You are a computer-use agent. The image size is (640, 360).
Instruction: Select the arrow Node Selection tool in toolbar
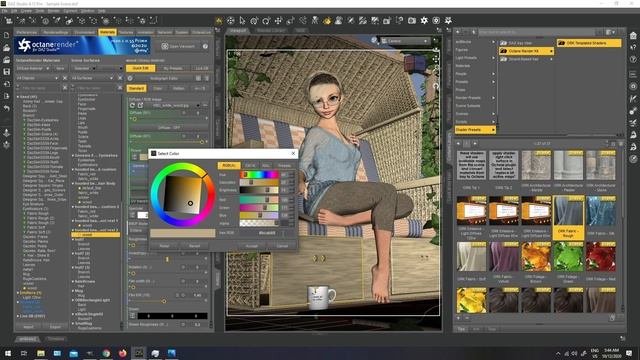click(242, 20)
